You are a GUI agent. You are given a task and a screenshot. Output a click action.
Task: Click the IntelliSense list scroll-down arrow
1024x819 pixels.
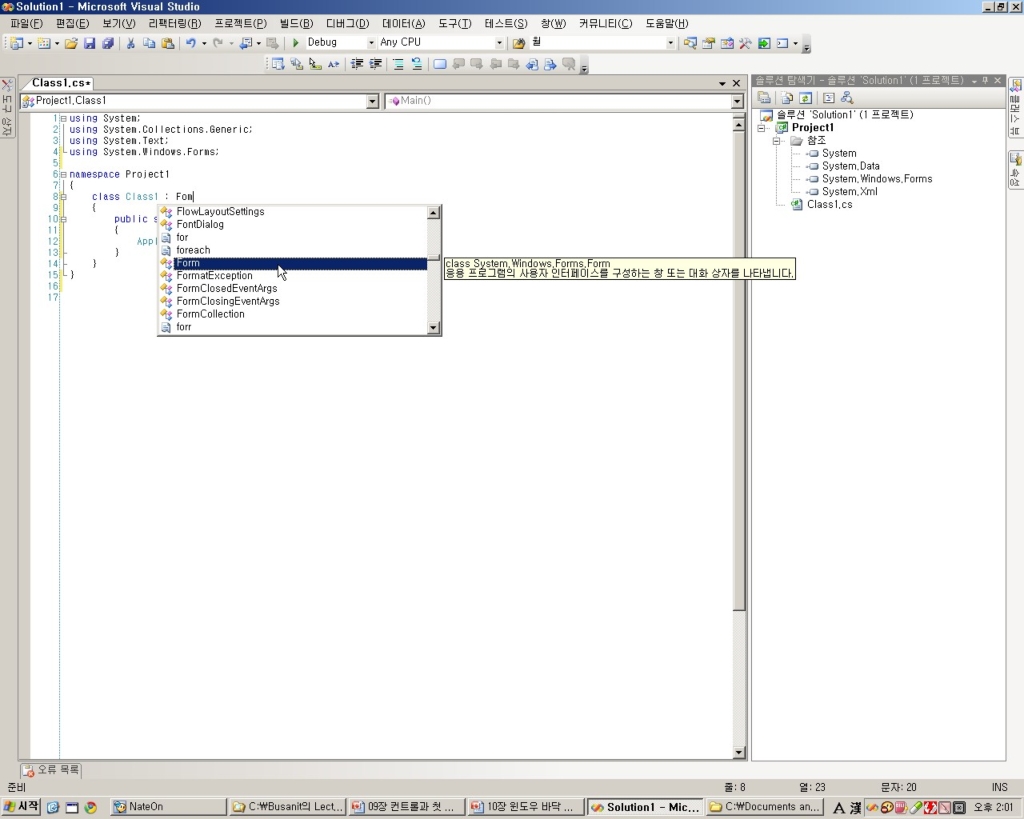433,327
